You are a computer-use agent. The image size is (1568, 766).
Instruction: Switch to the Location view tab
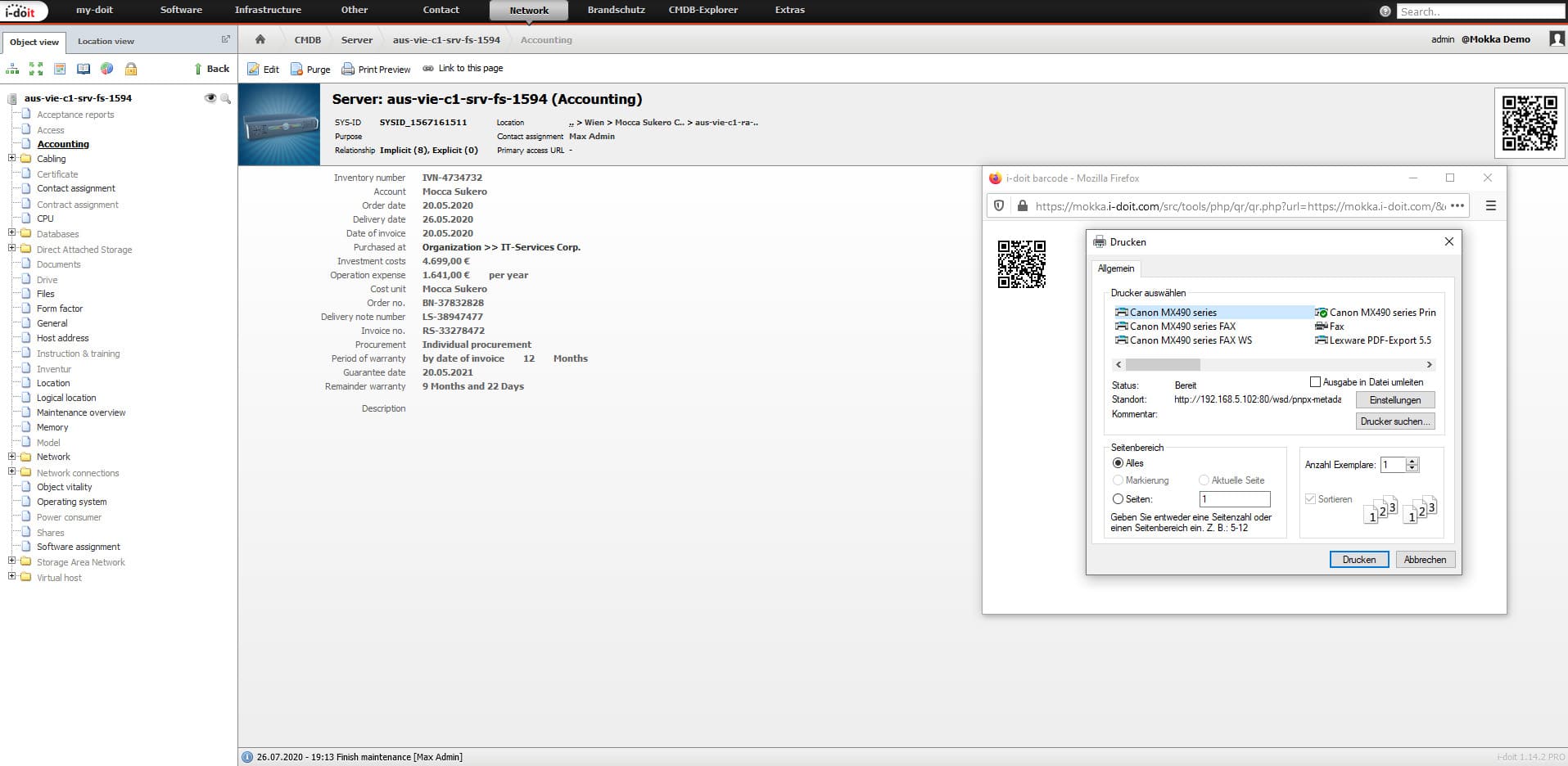point(105,40)
